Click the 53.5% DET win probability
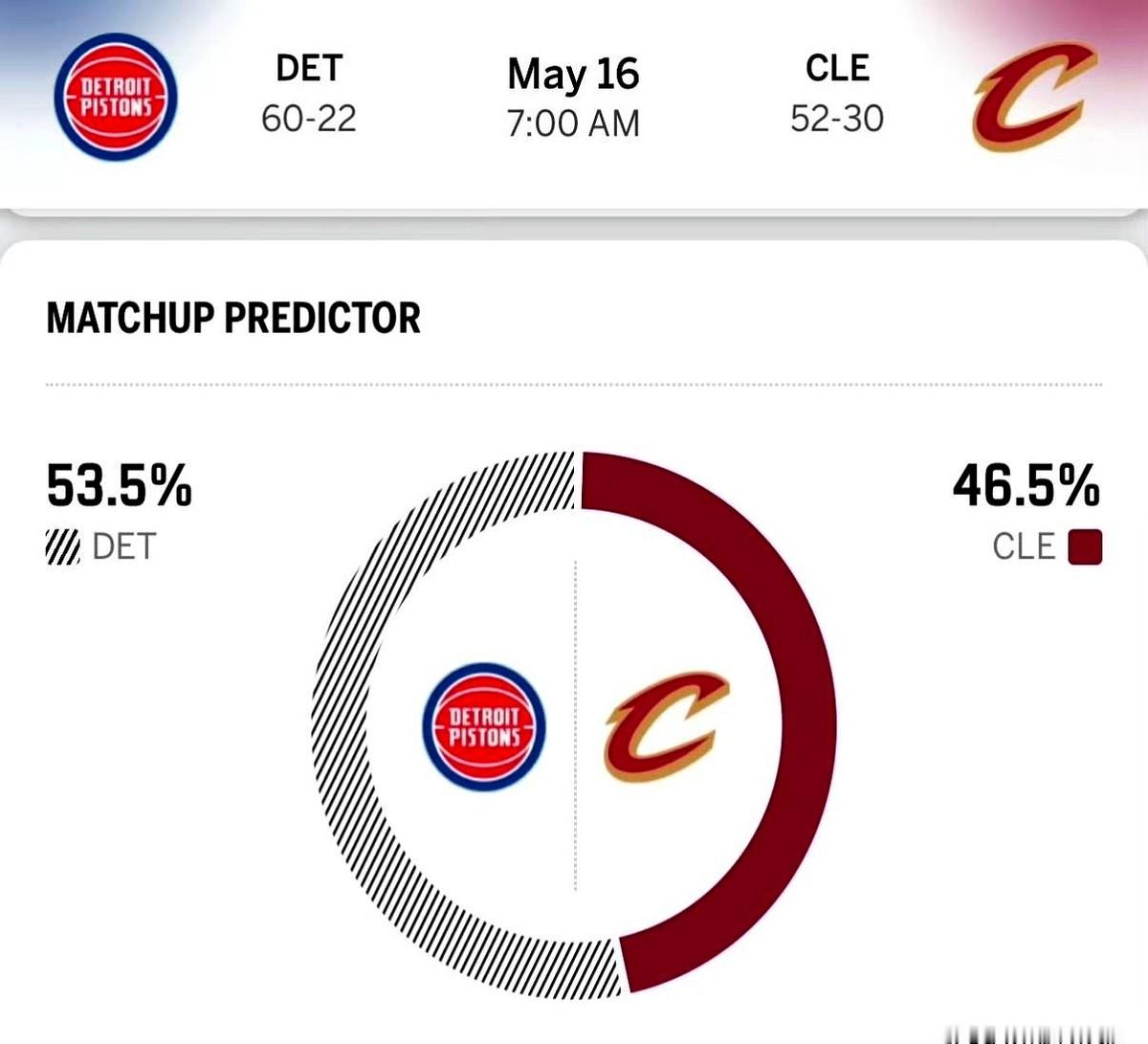This screenshot has height=1044, width=1148. click(120, 484)
